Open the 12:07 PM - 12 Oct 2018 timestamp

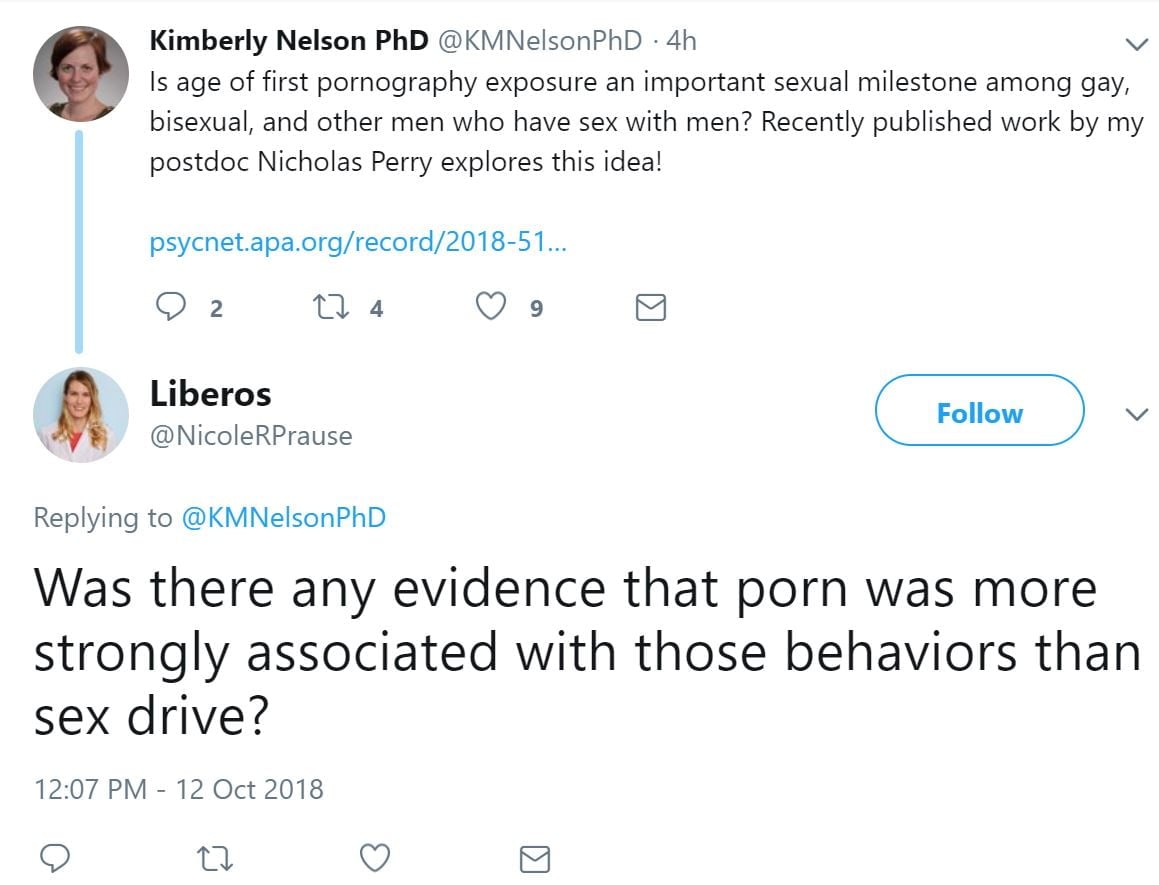(x=179, y=789)
